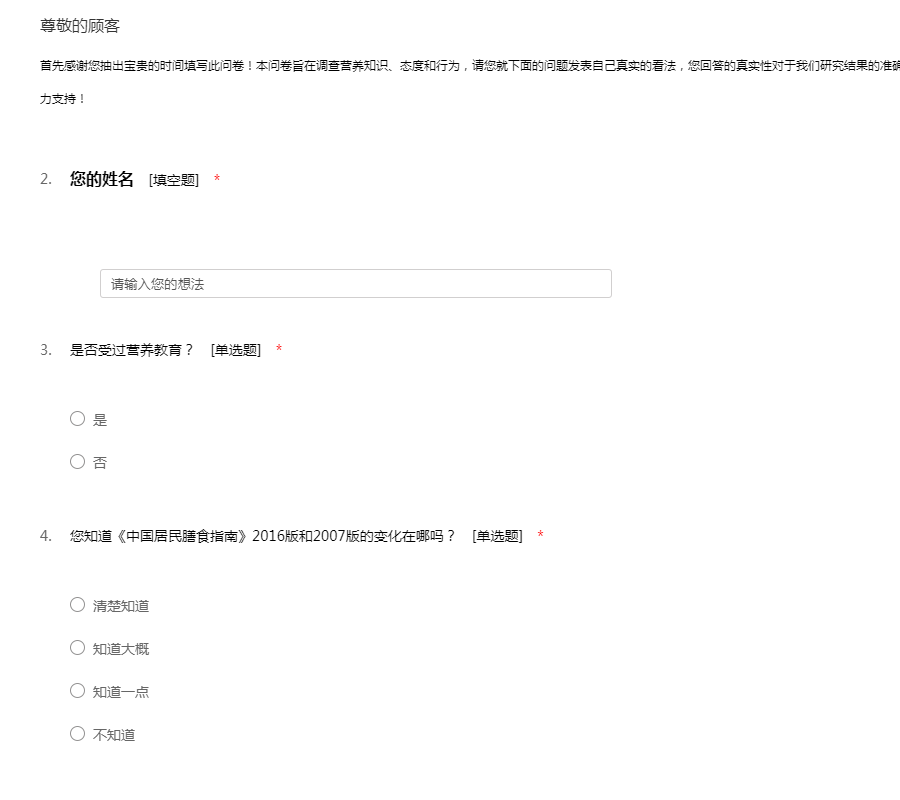
Task: Pick the '不知道' radio button
Action: point(77,734)
